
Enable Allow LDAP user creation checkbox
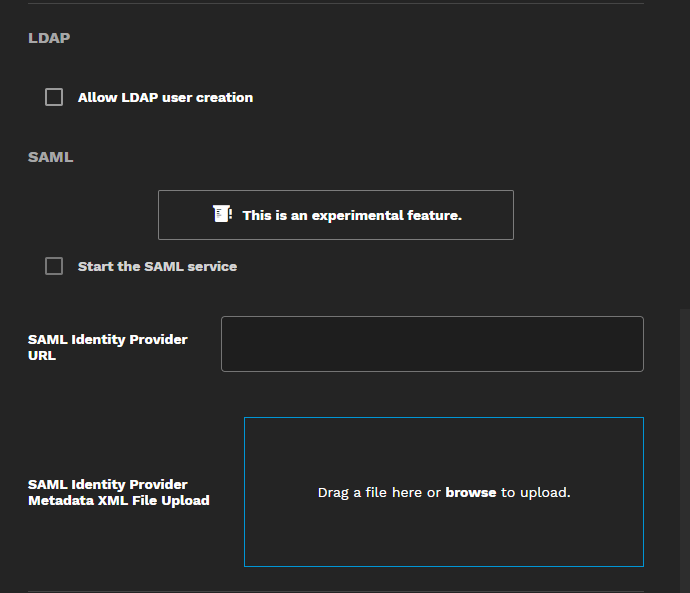[x=54, y=97]
